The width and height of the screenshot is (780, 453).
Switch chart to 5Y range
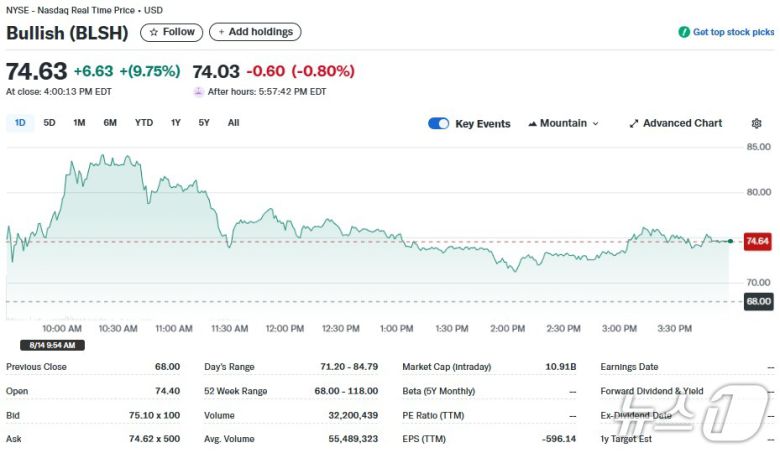204,123
